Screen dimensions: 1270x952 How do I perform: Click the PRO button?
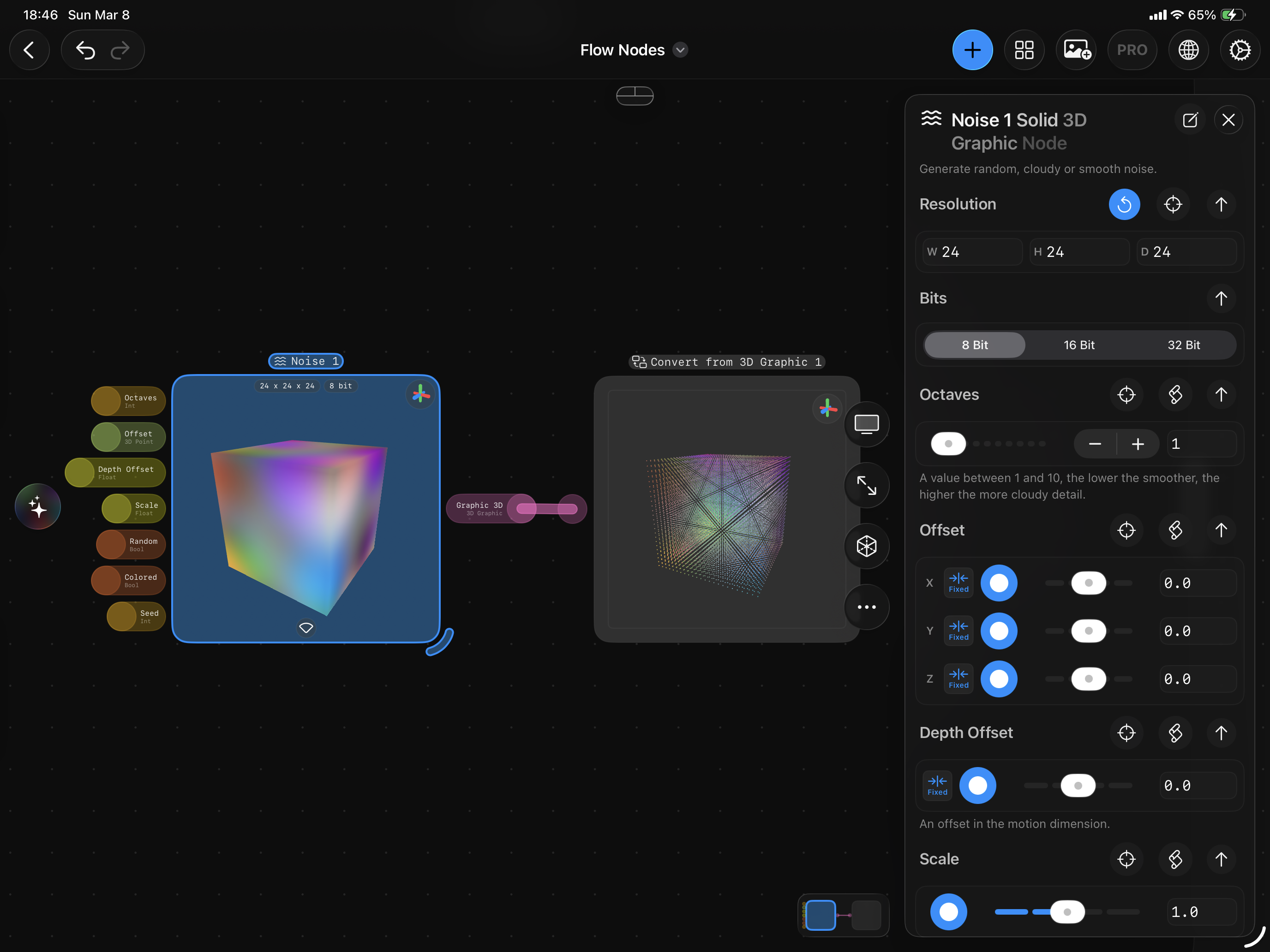coord(1132,50)
